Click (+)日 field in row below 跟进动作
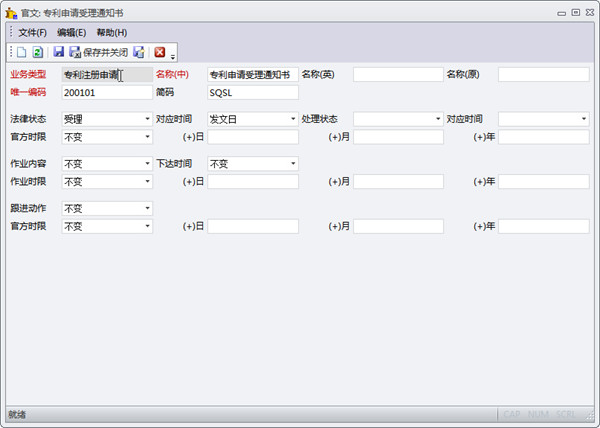 (253, 226)
